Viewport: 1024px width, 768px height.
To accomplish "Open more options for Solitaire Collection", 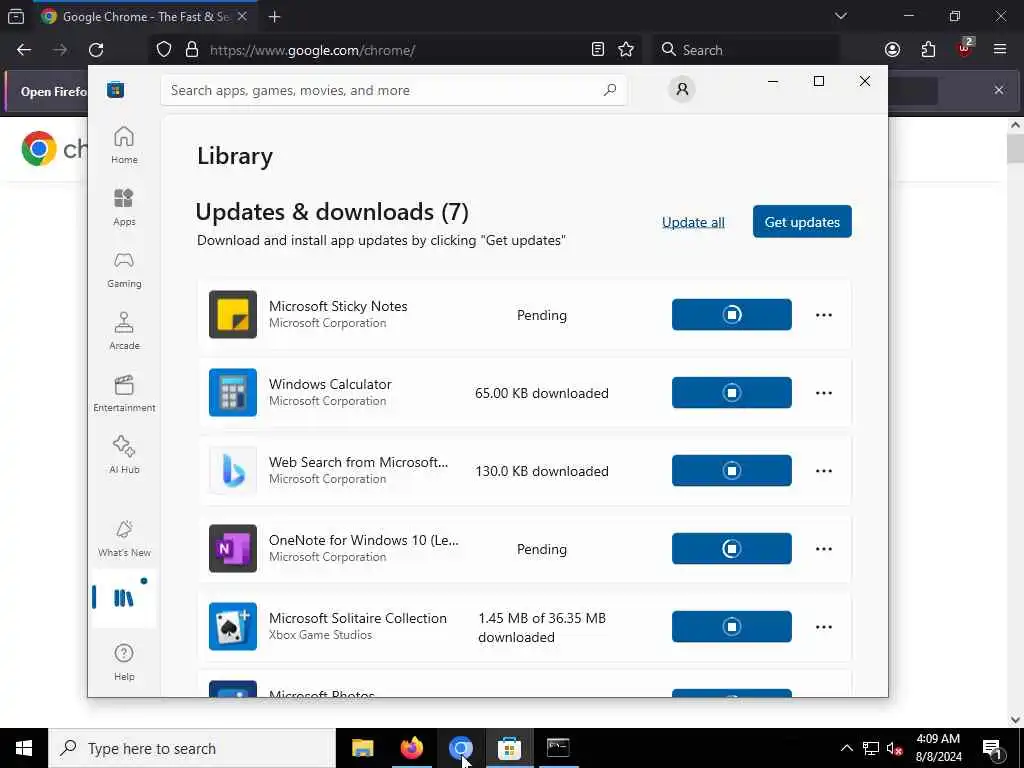I will pos(824,627).
